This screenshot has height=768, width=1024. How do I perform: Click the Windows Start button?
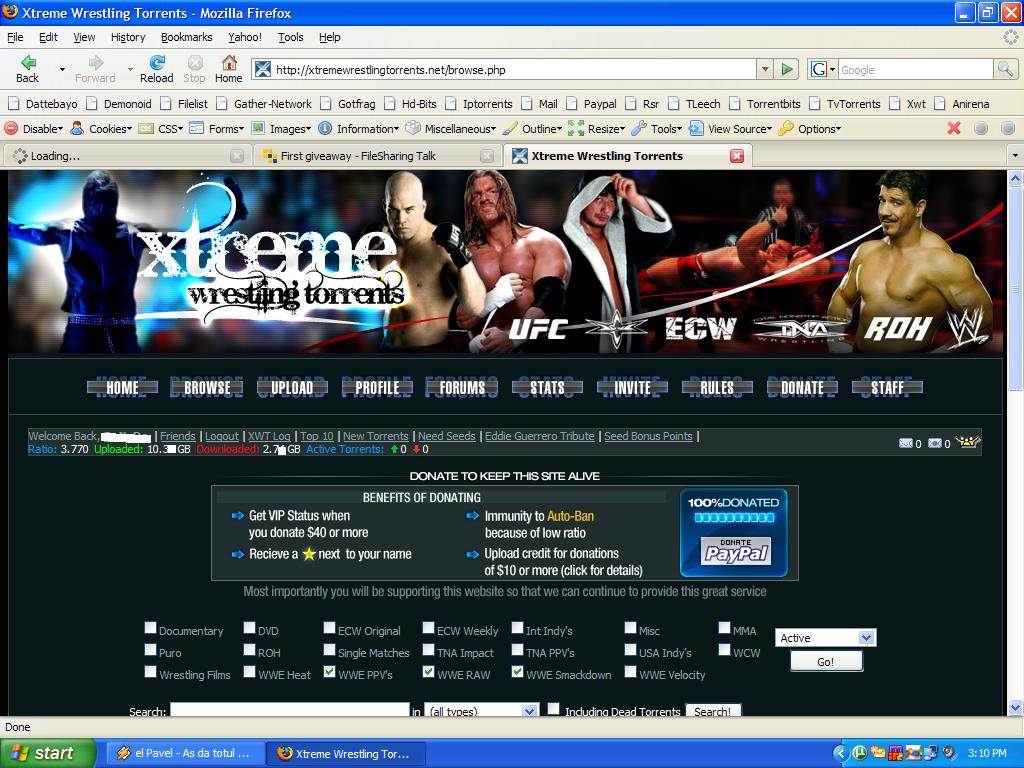pyautogui.click(x=48, y=753)
